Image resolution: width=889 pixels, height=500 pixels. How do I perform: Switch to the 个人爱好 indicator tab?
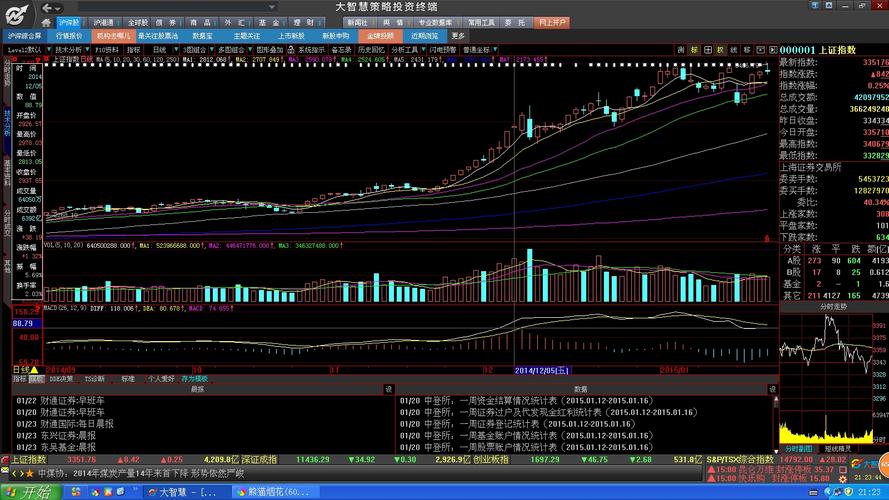coord(162,379)
